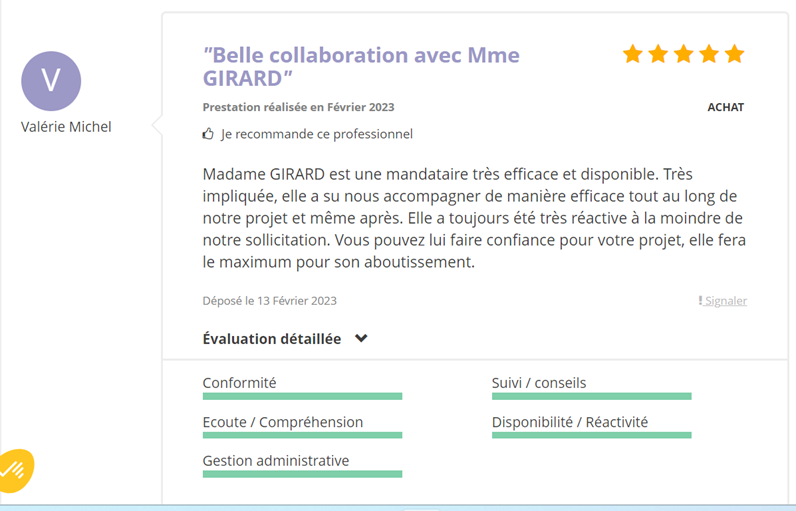Click the Conformité green rating bar
This screenshot has height=511, width=796.
click(303, 396)
